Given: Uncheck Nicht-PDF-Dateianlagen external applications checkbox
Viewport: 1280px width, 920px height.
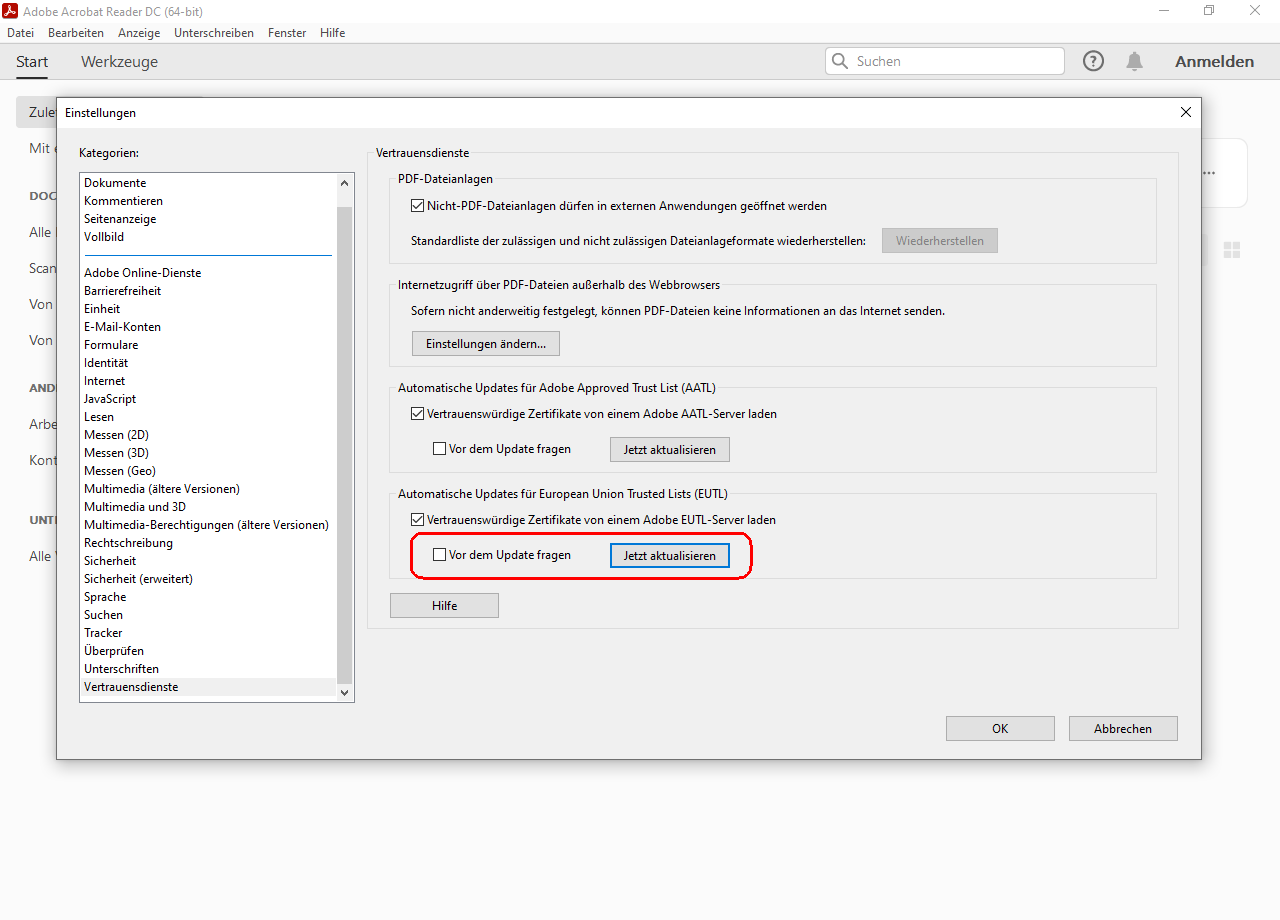Looking at the screenshot, I should click(x=418, y=206).
